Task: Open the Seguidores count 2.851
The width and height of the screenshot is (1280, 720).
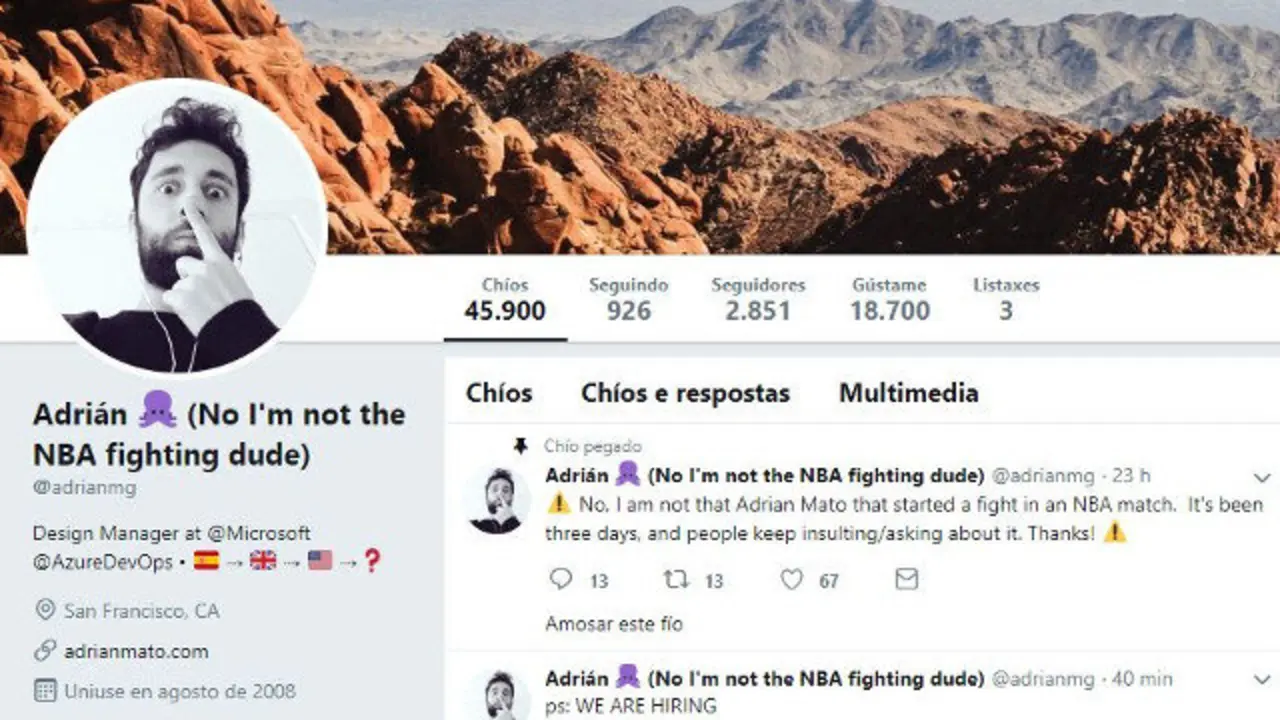Action: 758,299
